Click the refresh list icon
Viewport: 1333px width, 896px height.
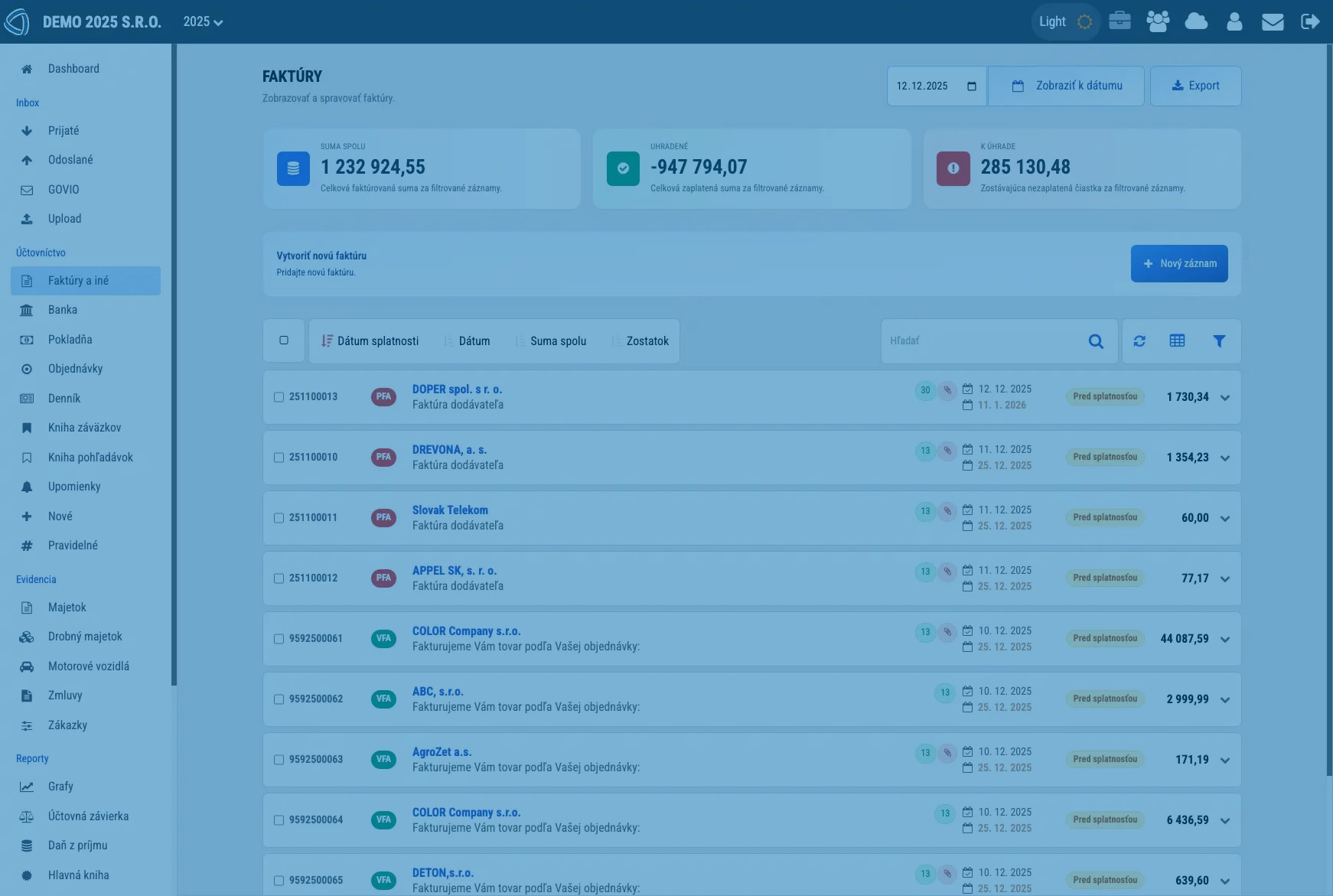click(1139, 341)
